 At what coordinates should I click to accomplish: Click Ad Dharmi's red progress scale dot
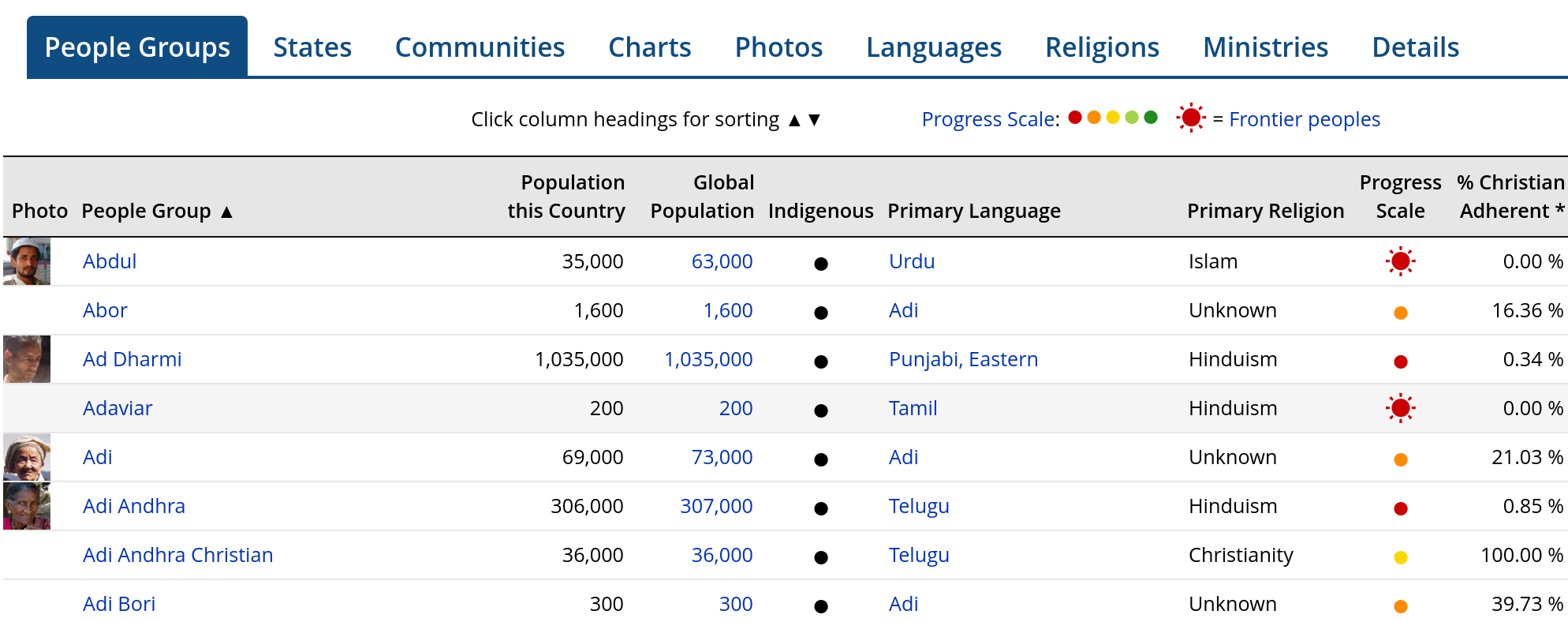point(1400,362)
